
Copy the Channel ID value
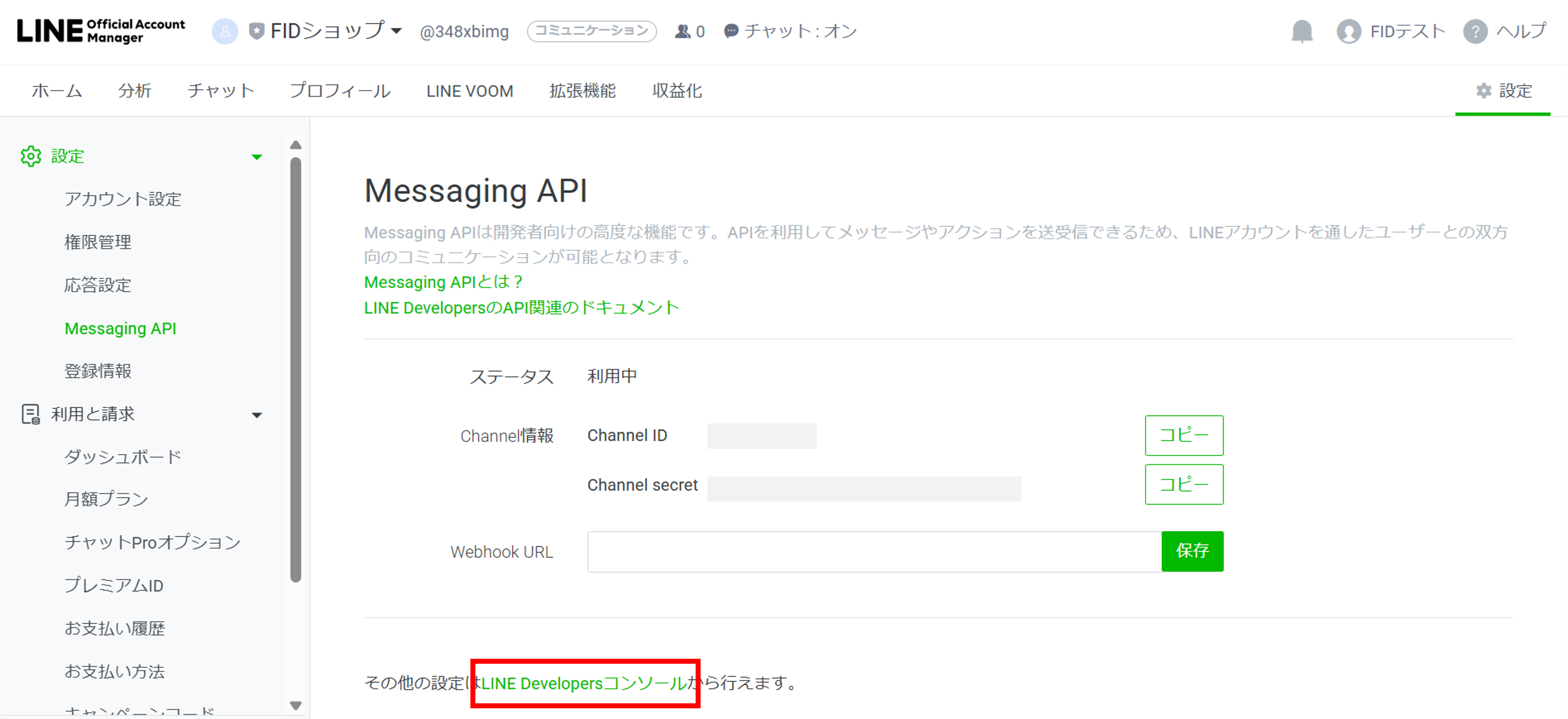tap(1183, 435)
